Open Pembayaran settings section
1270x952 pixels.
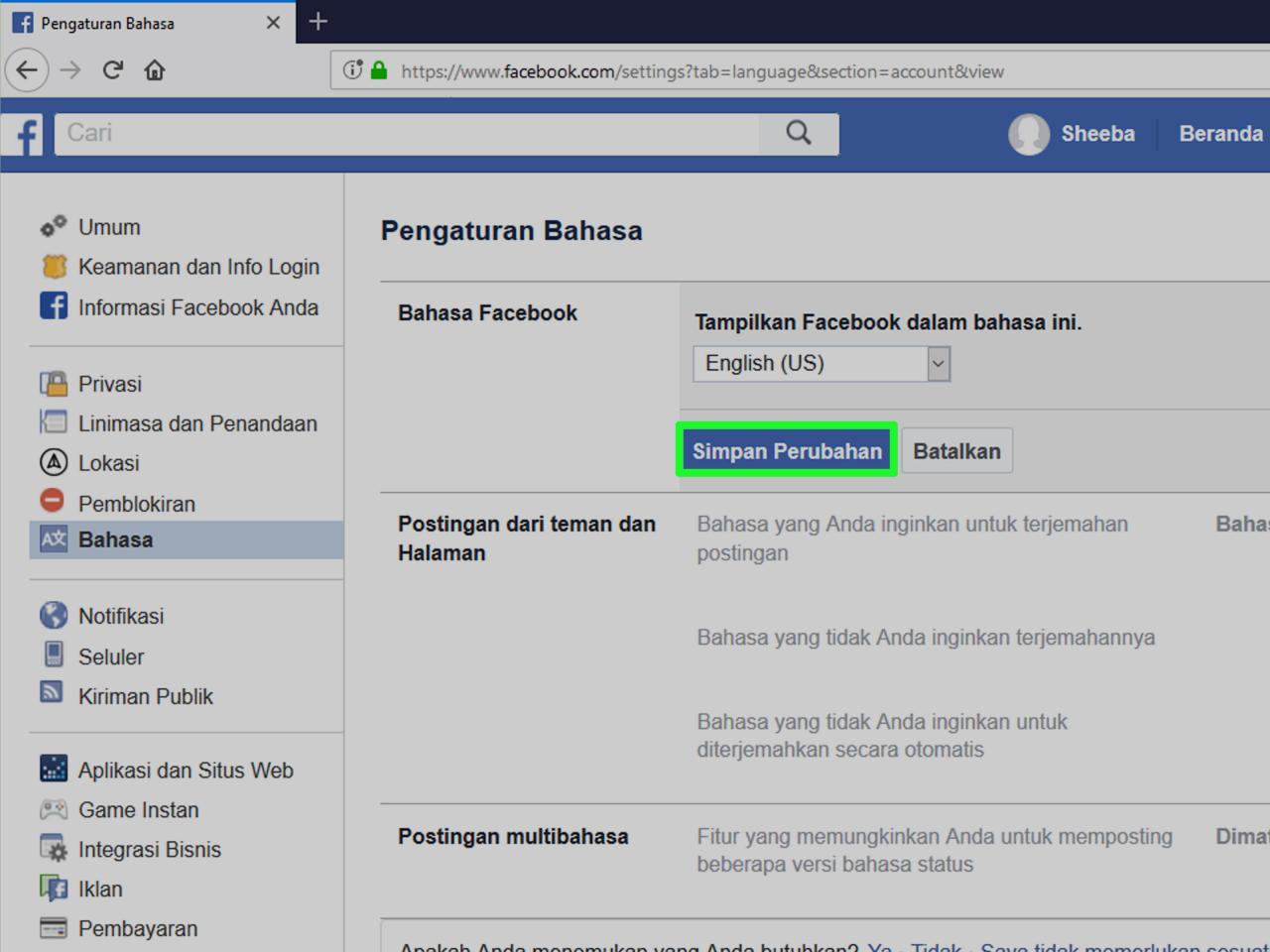[138, 929]
